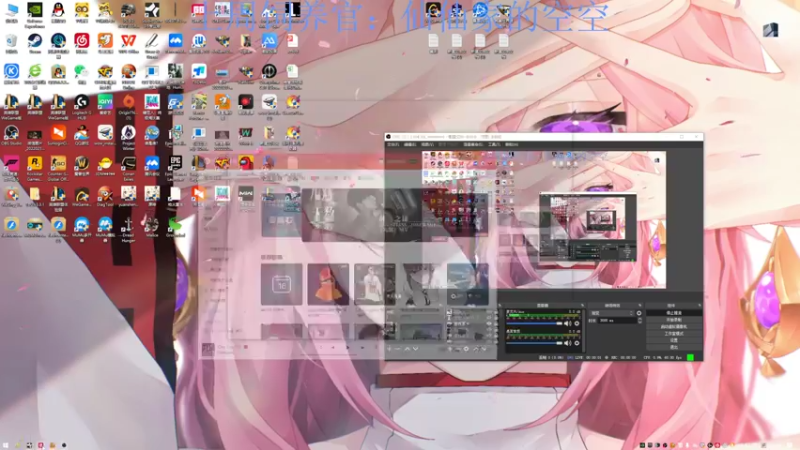
Task: Open the green iQIYI desktop shortcut
Action: pos(105,105)
